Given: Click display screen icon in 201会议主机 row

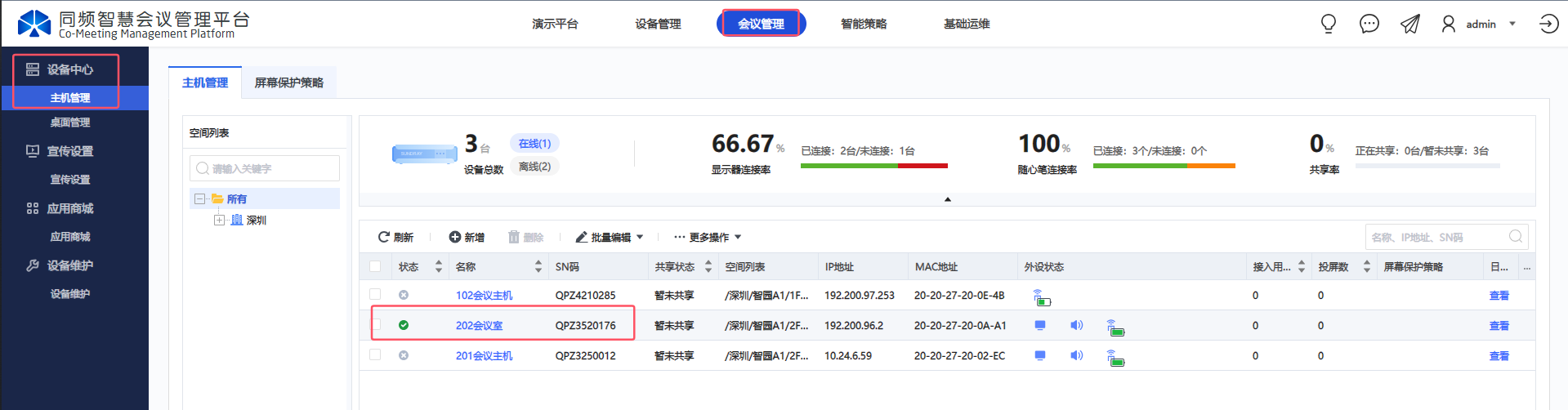Looking at the screenshot, I should click(x=1040, y=355).
